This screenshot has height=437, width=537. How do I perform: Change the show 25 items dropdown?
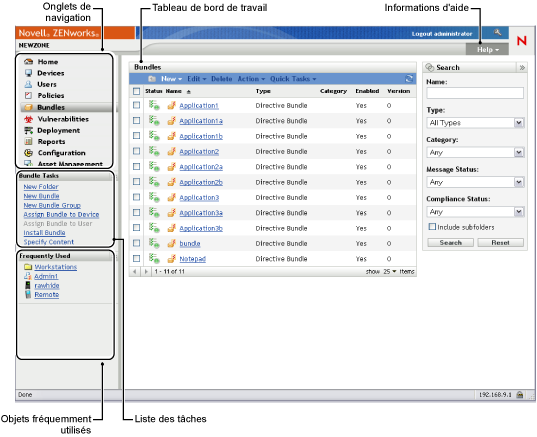coord(390,272)
